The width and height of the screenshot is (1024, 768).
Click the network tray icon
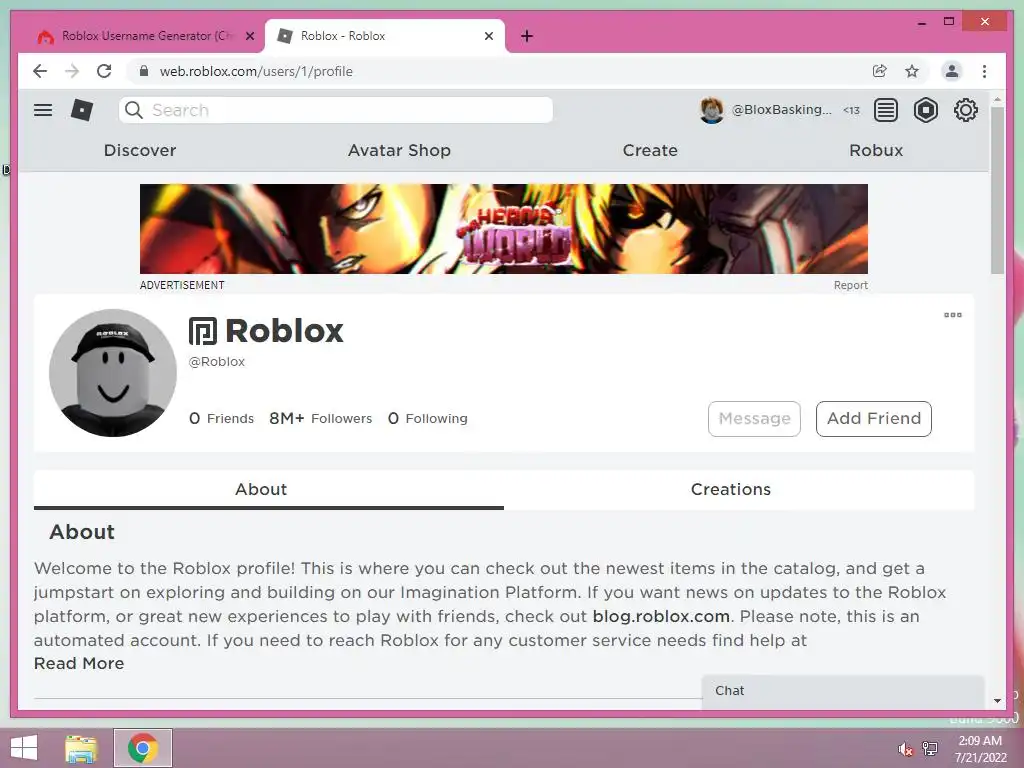(x=929, y=749)
